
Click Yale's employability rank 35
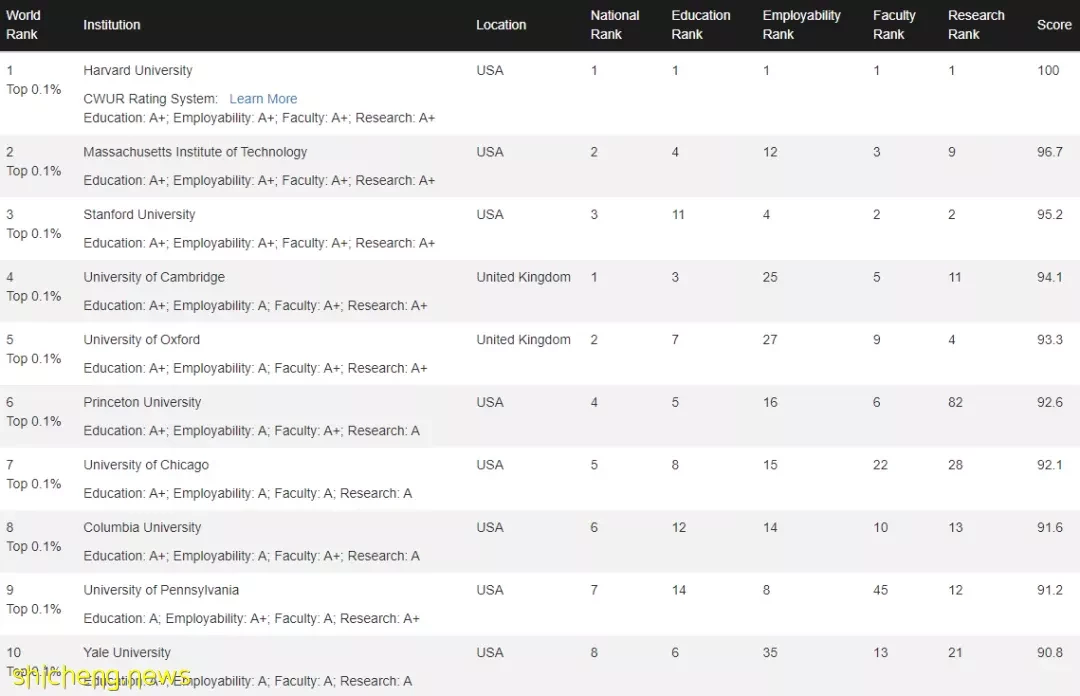tap(770, 653)
